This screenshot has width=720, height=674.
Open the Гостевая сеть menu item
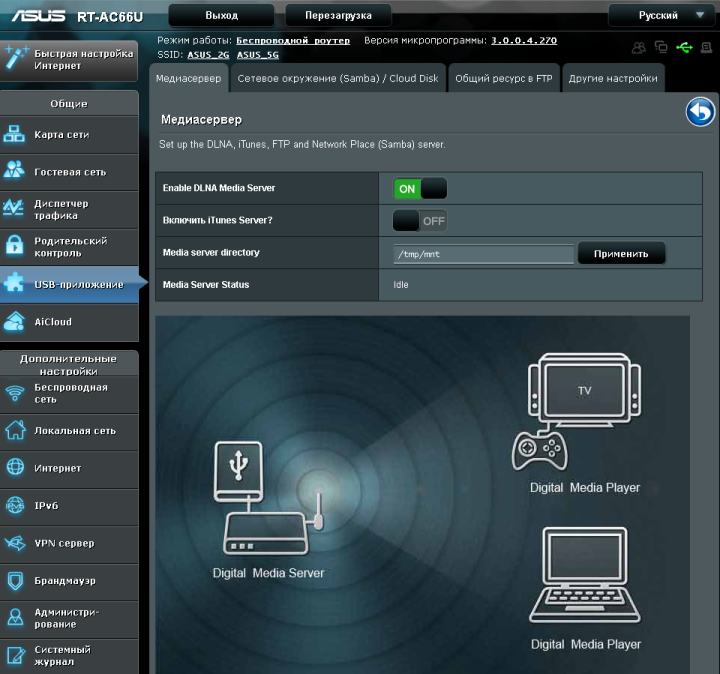click(x=69, y=172)
